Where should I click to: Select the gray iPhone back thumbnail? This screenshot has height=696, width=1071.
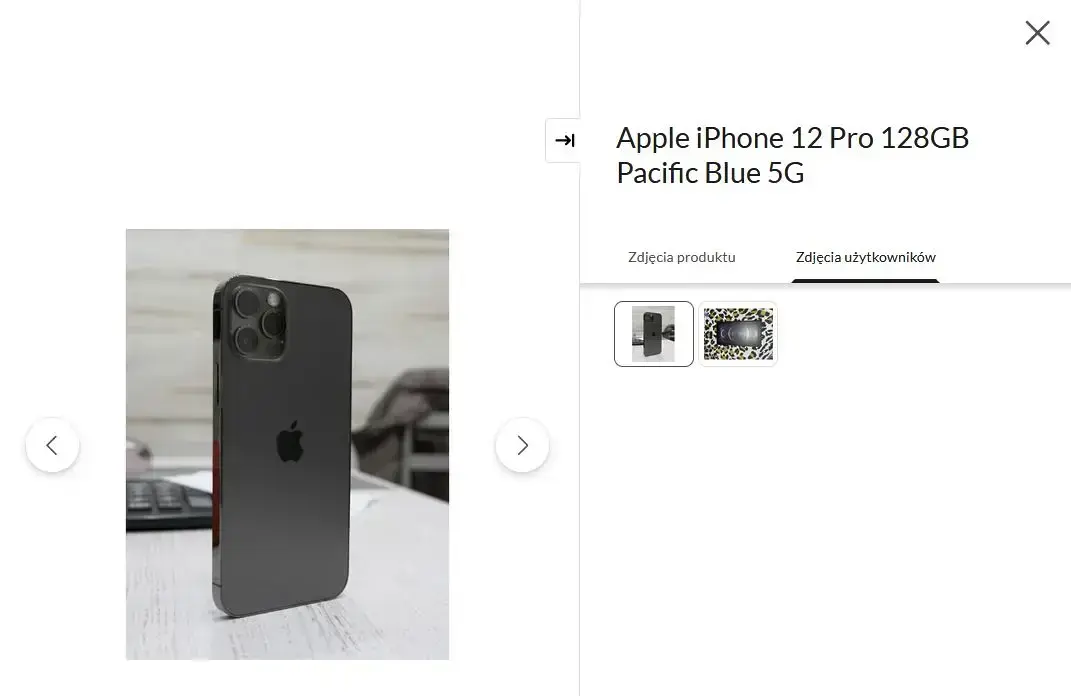(654, 334)
